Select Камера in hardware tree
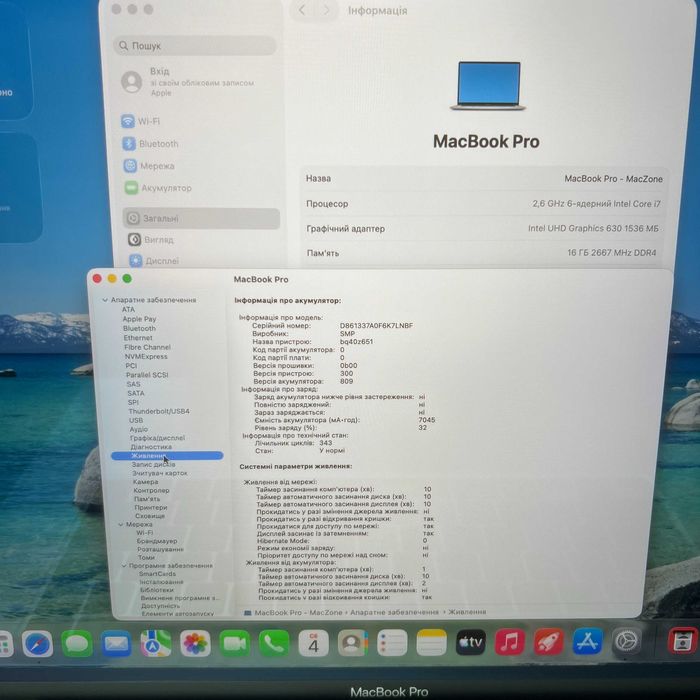Screen dimensions: 700x700 coord(145,482)
